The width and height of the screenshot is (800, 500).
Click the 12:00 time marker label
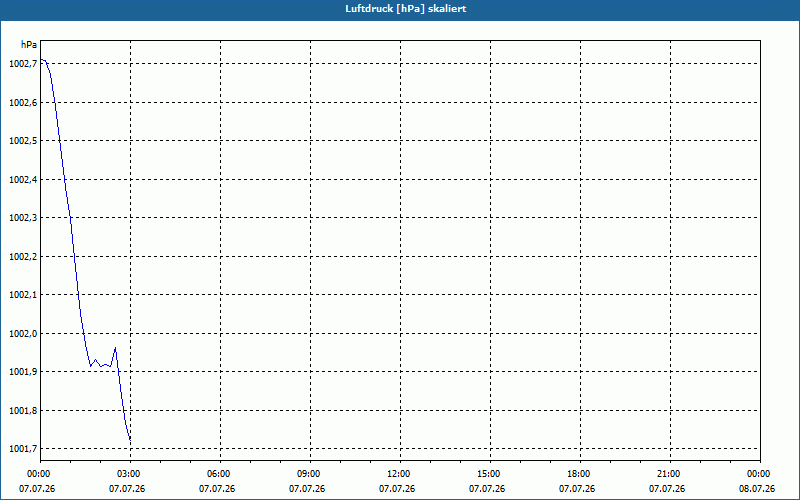pyautogui.click(x=400, y=474)
